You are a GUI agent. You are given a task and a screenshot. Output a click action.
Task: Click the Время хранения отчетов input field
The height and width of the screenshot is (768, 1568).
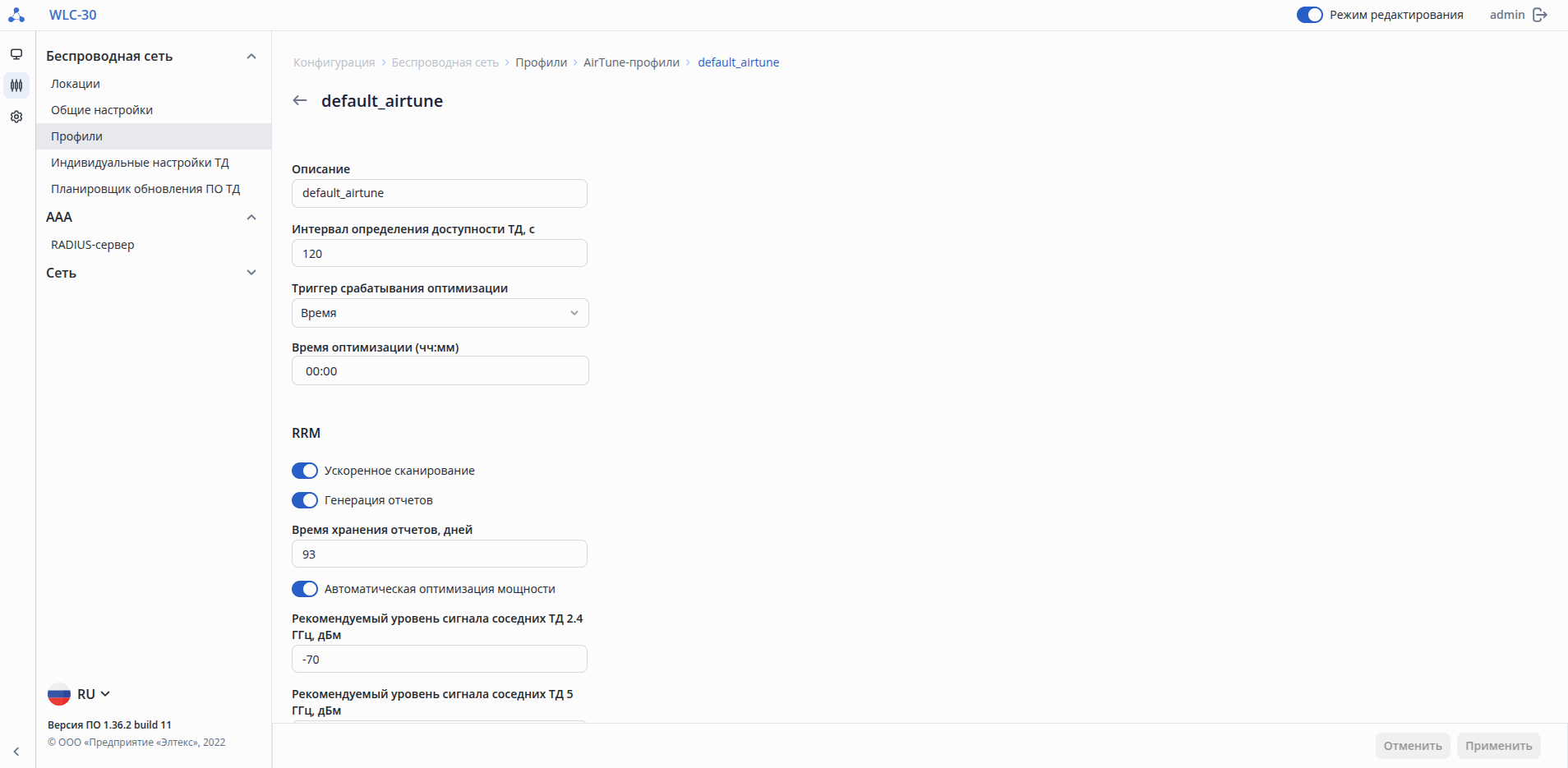tap(440, 554)
